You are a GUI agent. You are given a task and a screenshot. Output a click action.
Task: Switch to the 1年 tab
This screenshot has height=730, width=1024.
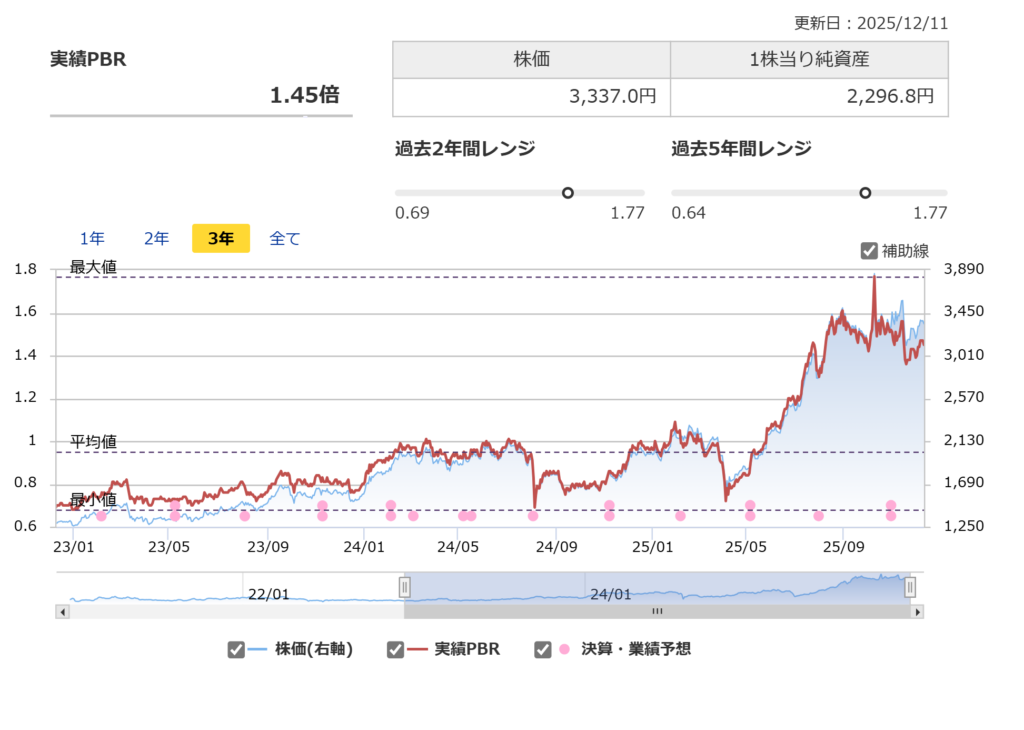[91, 238]
